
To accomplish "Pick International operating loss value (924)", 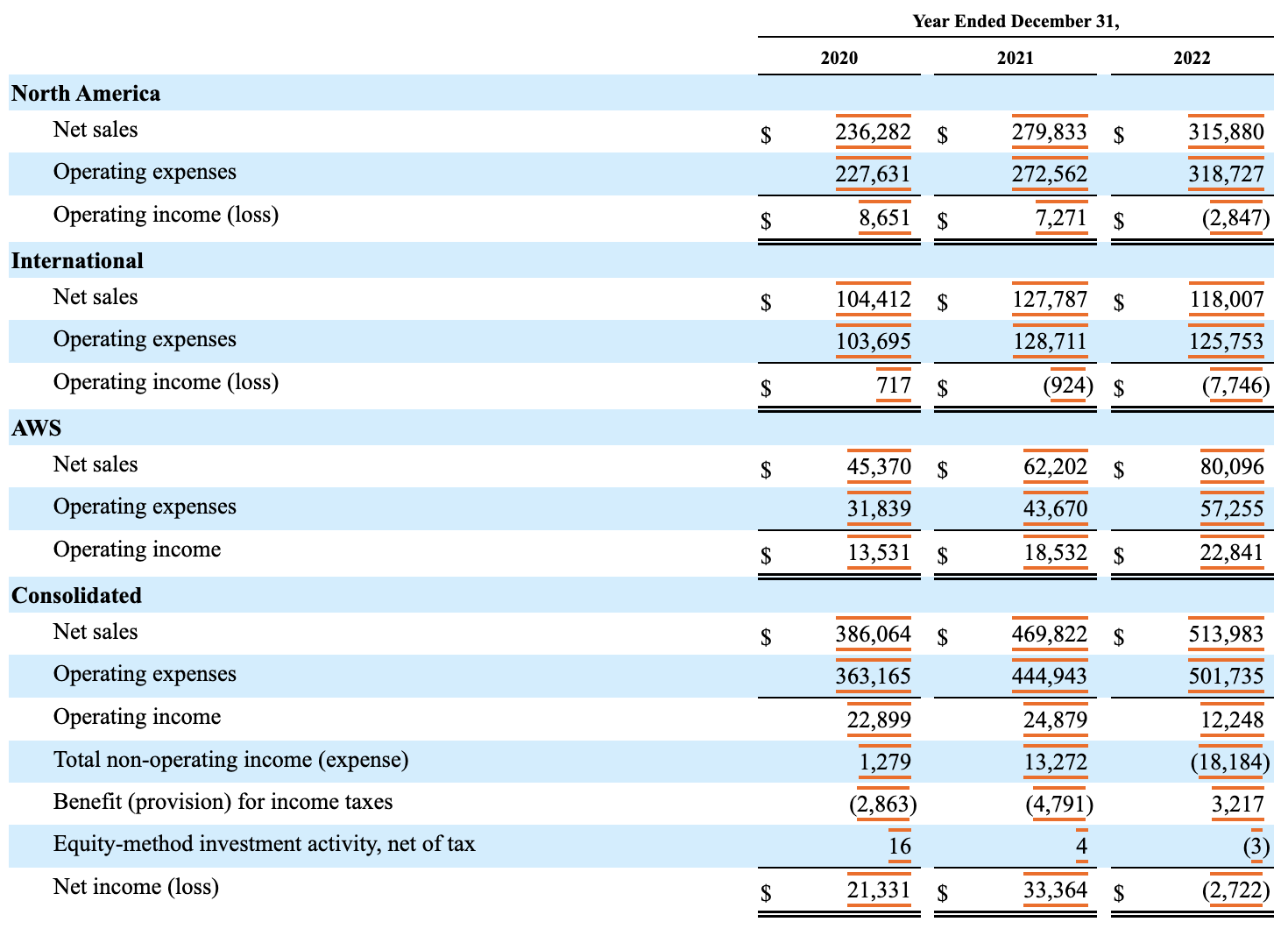I will (x=1068, y=385).
